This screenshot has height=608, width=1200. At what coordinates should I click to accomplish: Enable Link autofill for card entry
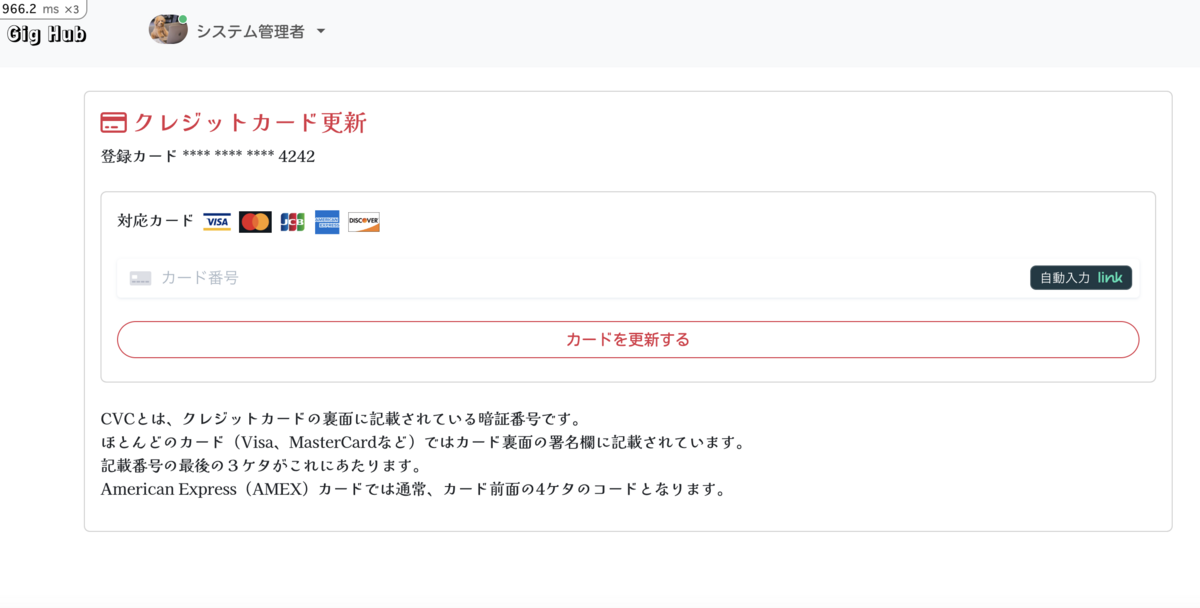1081,278
